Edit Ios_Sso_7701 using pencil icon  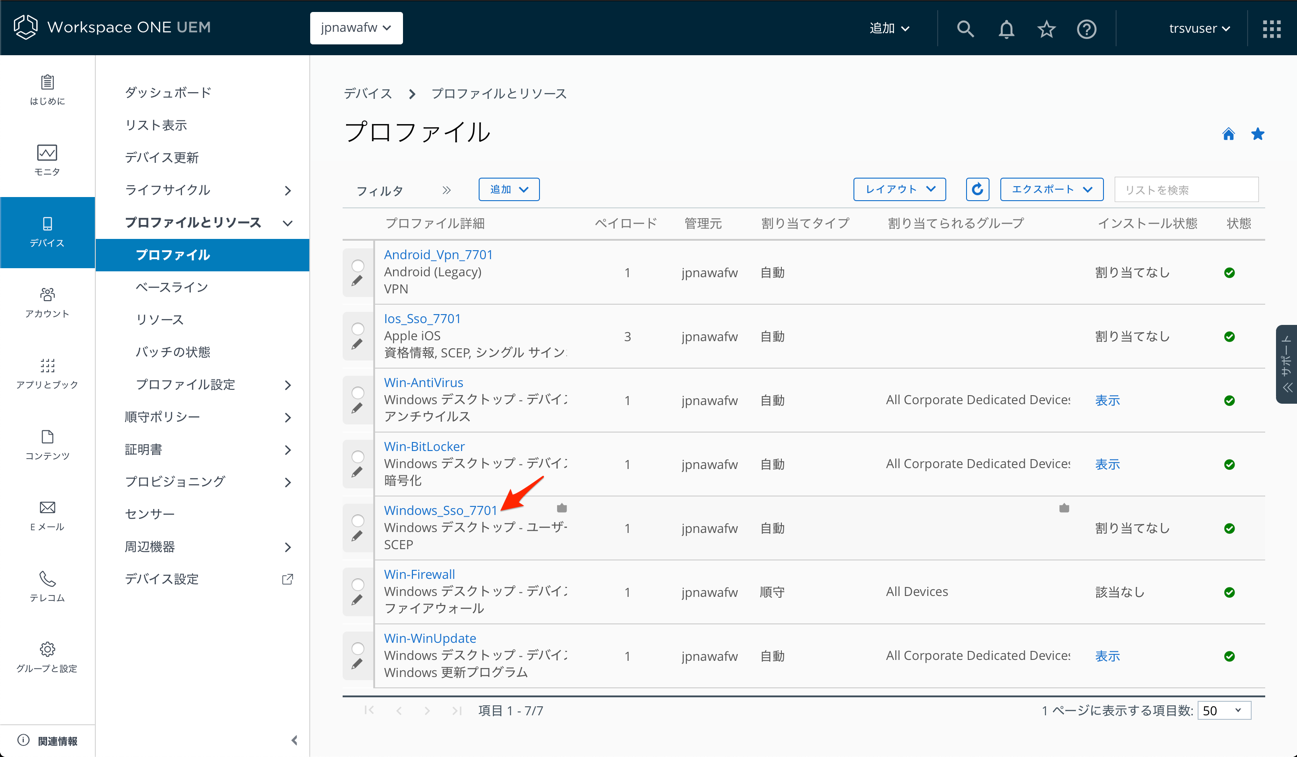357,346
